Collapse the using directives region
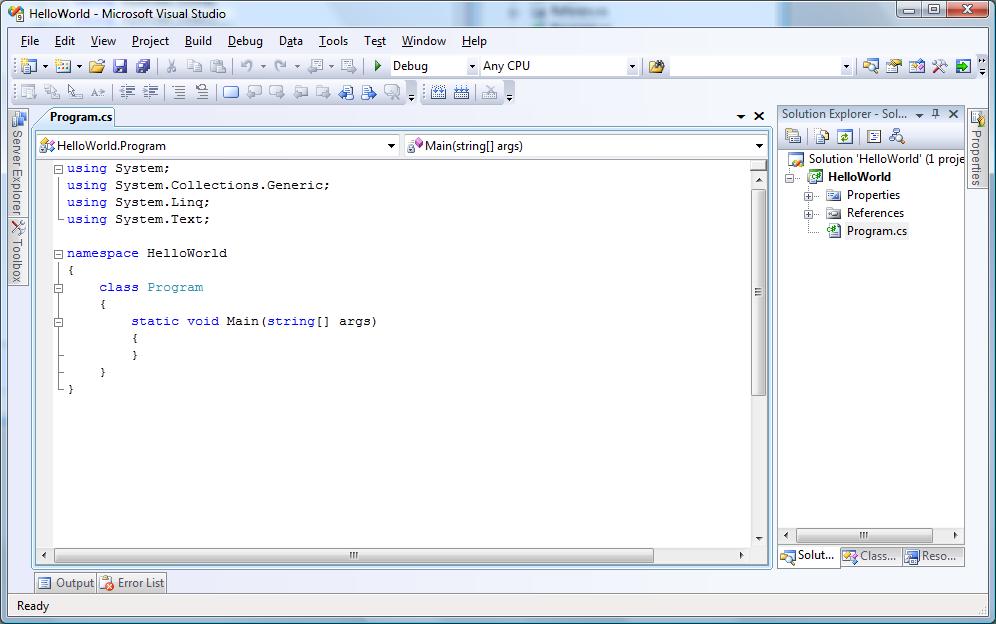This screenshot has width=996, height=624. [58, 169]
